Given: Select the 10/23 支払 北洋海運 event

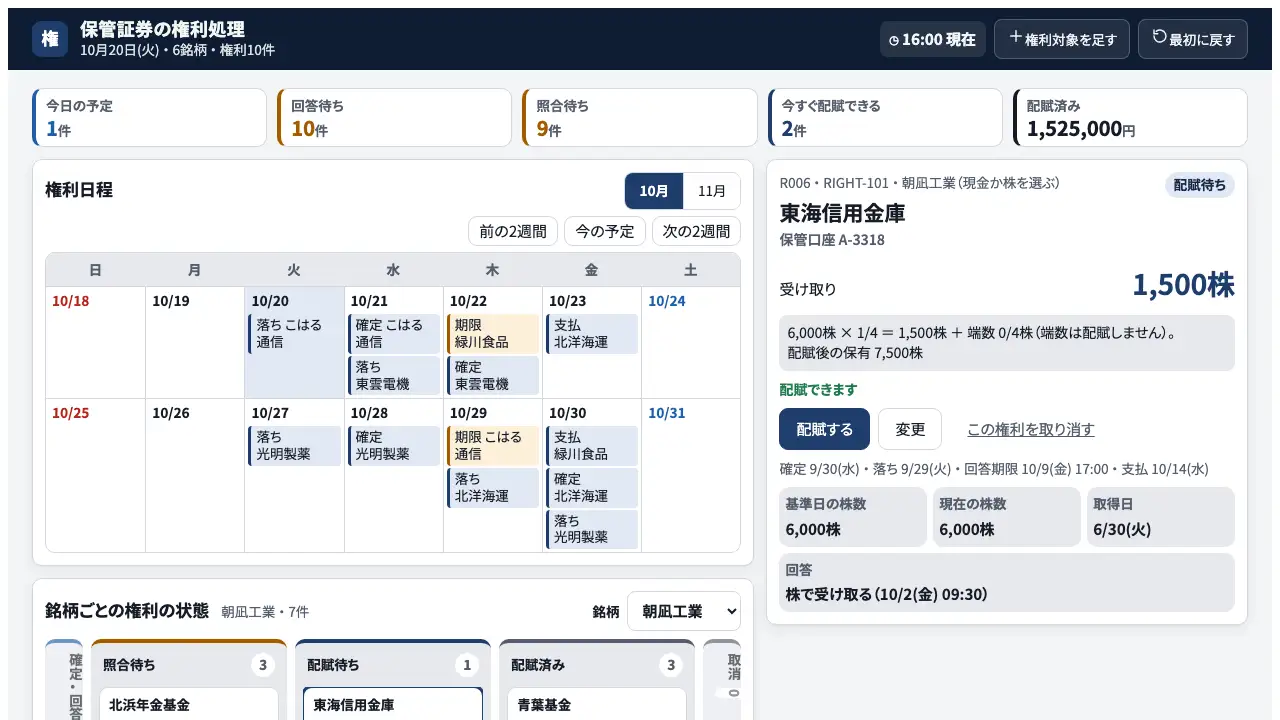Looking at the screenshot, I should click(x=592, y=334).
